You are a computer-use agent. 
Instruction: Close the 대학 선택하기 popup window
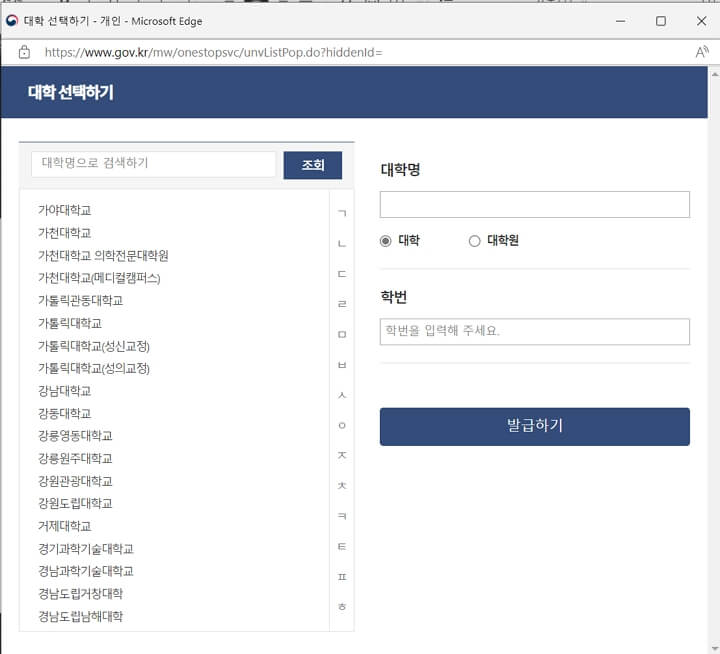pyautogui.click(x=701, y=21)
